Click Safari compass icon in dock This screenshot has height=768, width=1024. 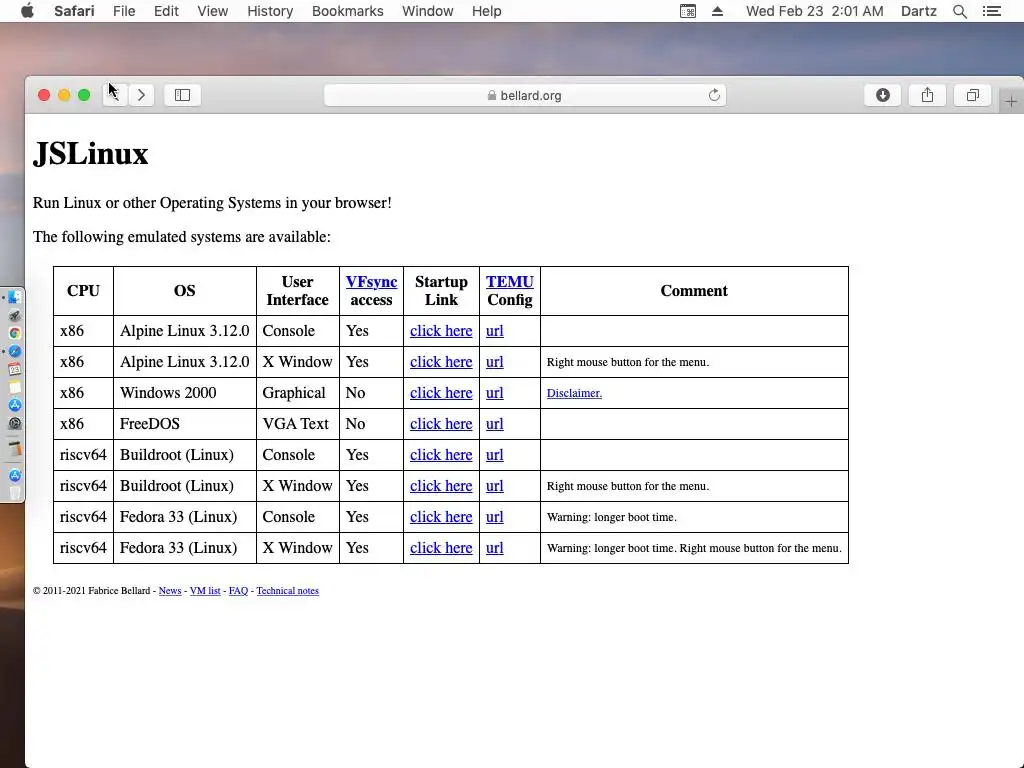pos(14,351)
